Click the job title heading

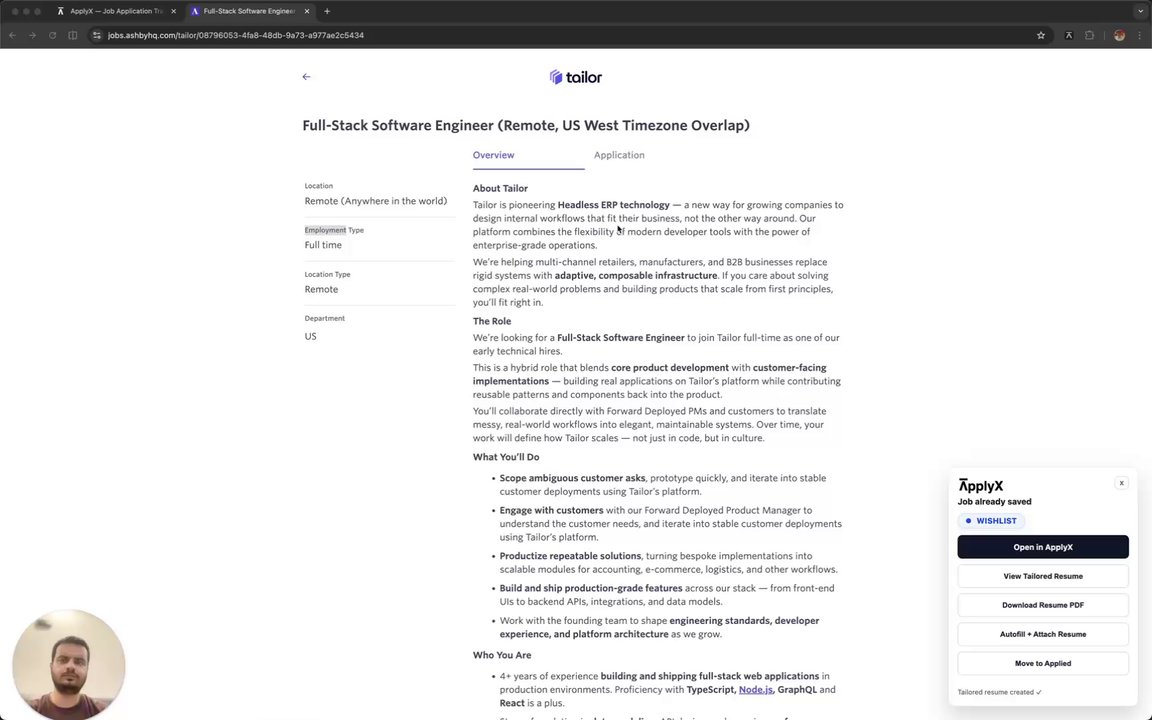526,126
